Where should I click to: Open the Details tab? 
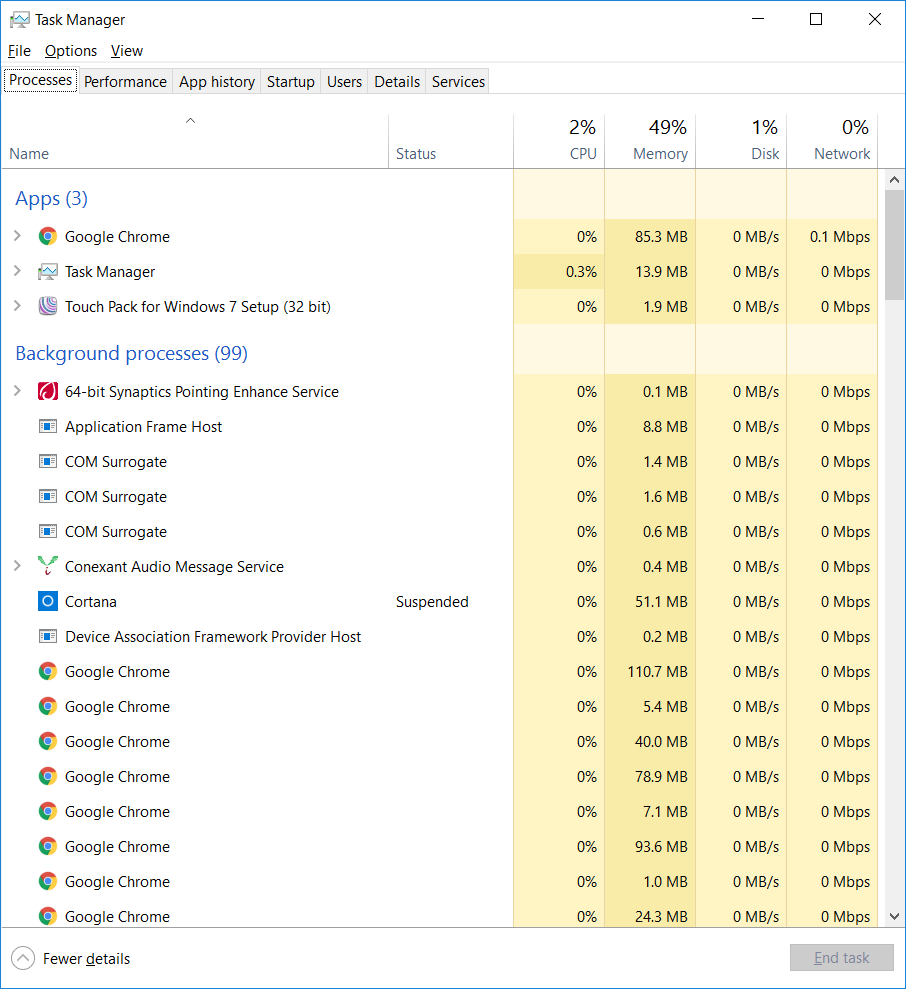pos(397,82)
